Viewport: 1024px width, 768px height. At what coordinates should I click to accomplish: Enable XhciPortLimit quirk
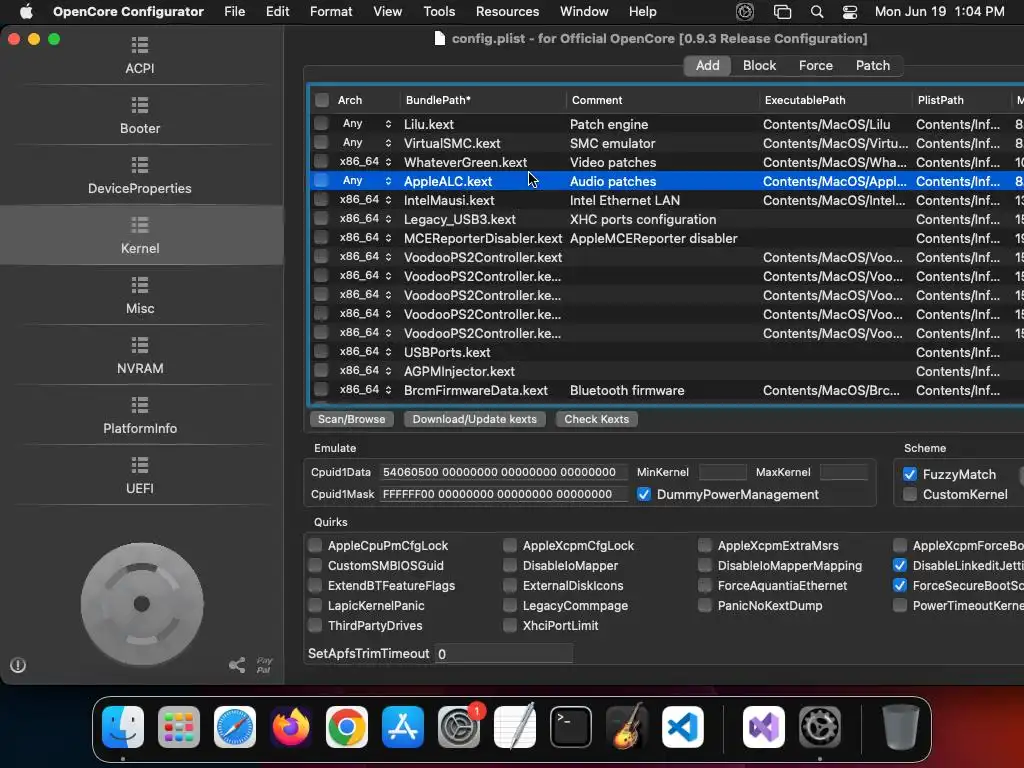click(510, 626)
